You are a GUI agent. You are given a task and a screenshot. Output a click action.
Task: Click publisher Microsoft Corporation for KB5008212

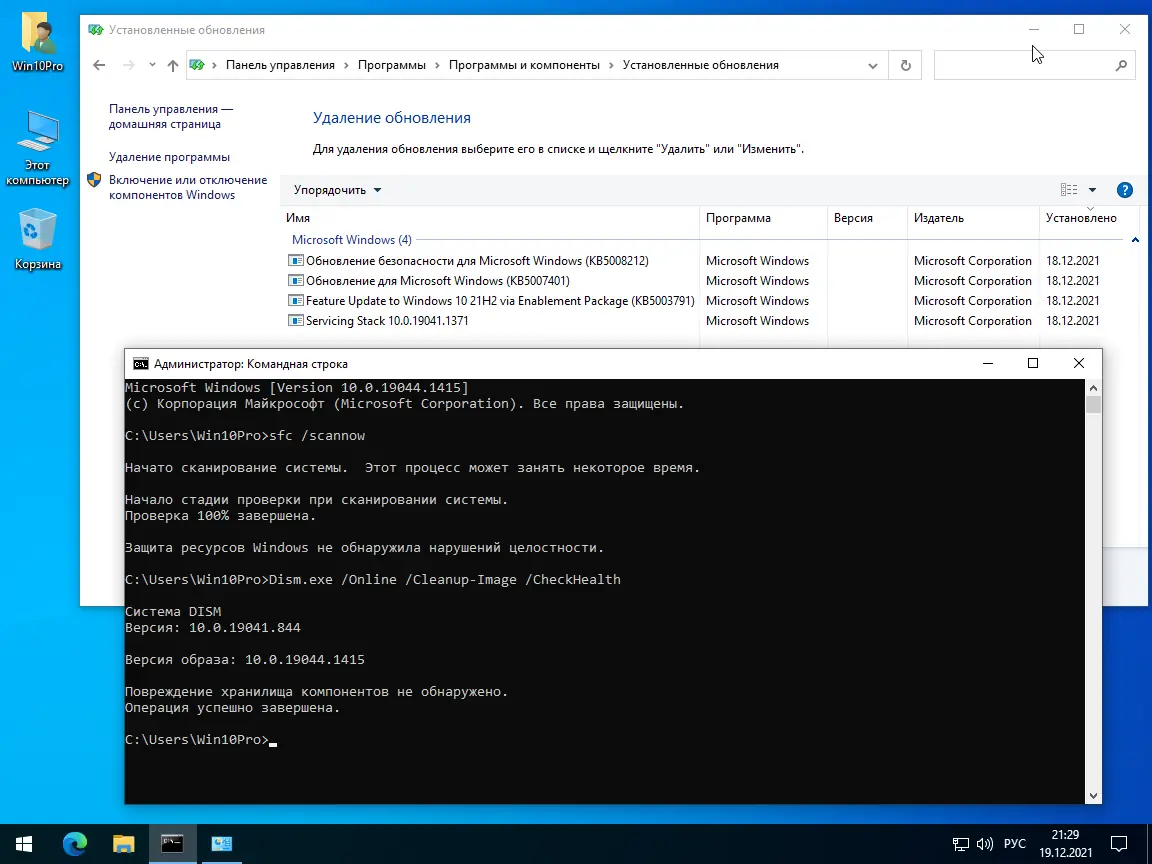tap(973, 261)
